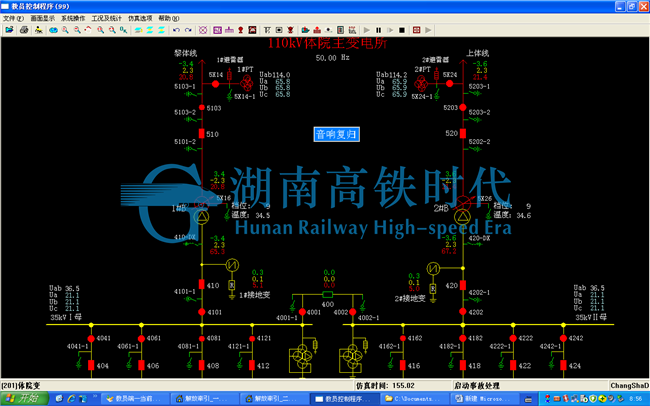Image resolution: width=650 pixels, height=406 pixels.
Task: Click the blue eye overview toolbar icon
Action: coord(53,30)
